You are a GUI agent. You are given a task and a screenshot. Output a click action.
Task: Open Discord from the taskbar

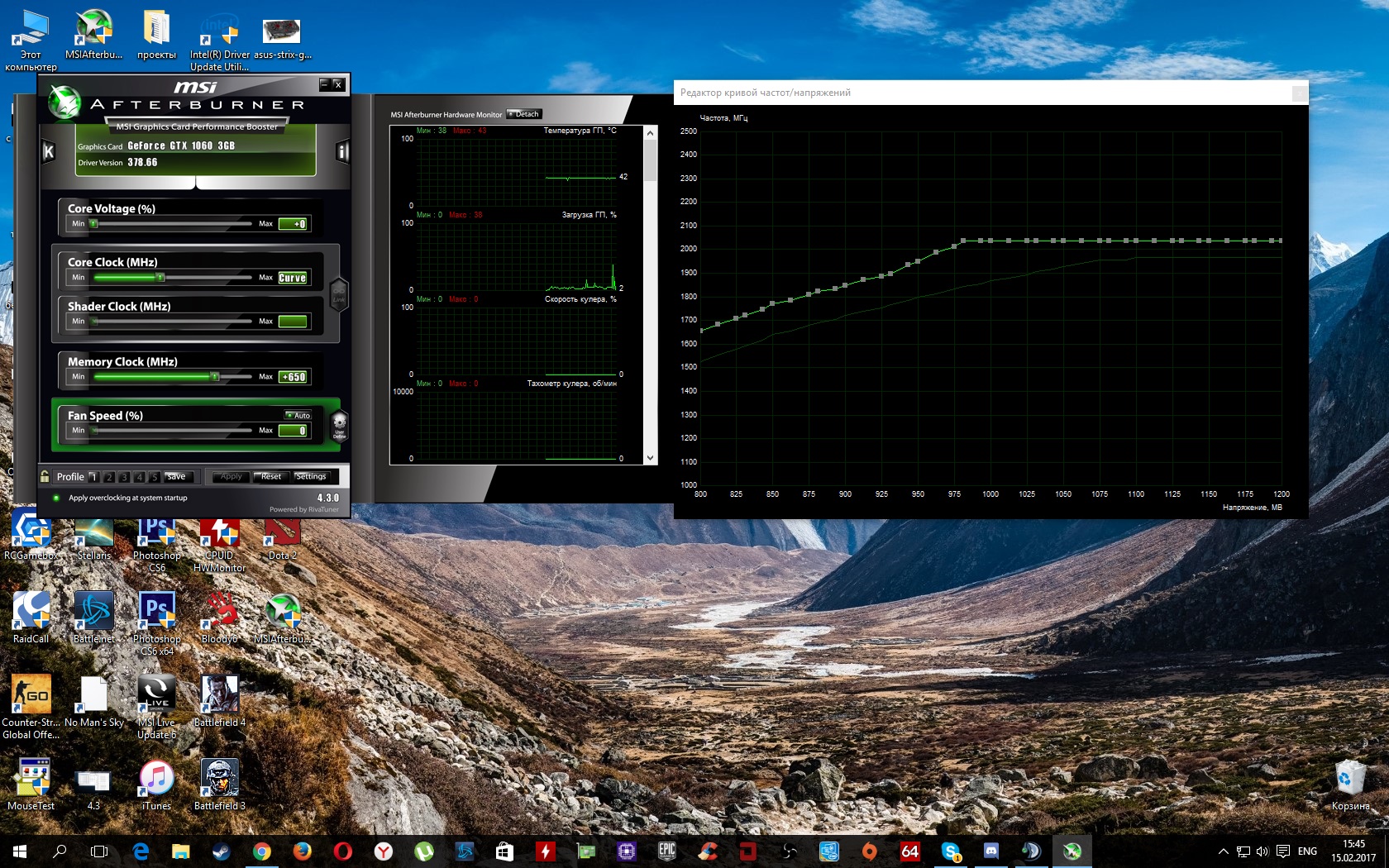point(990,851)
